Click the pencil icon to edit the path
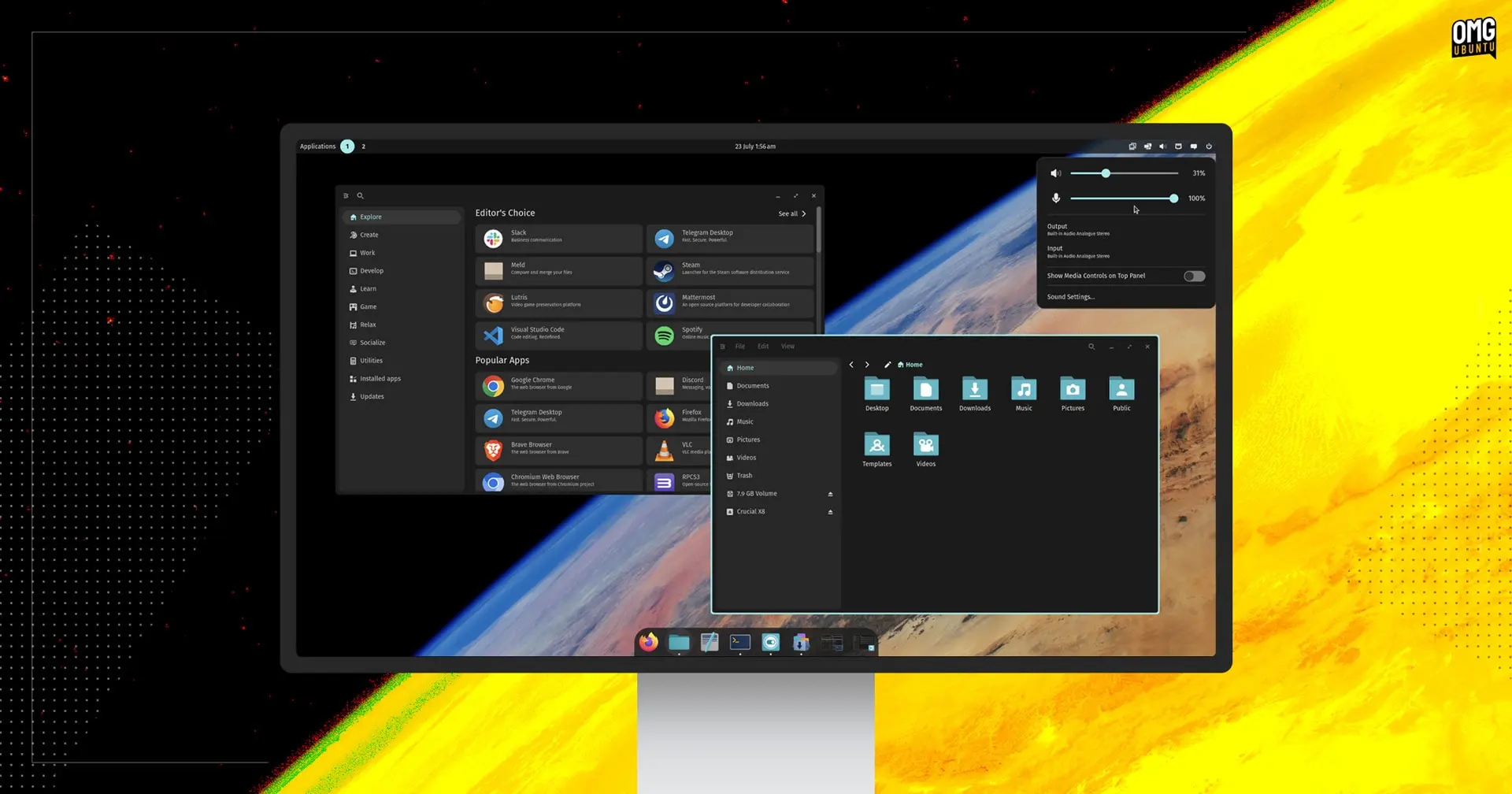This screenshot has width=1512, height=794. tap(888, 365)
